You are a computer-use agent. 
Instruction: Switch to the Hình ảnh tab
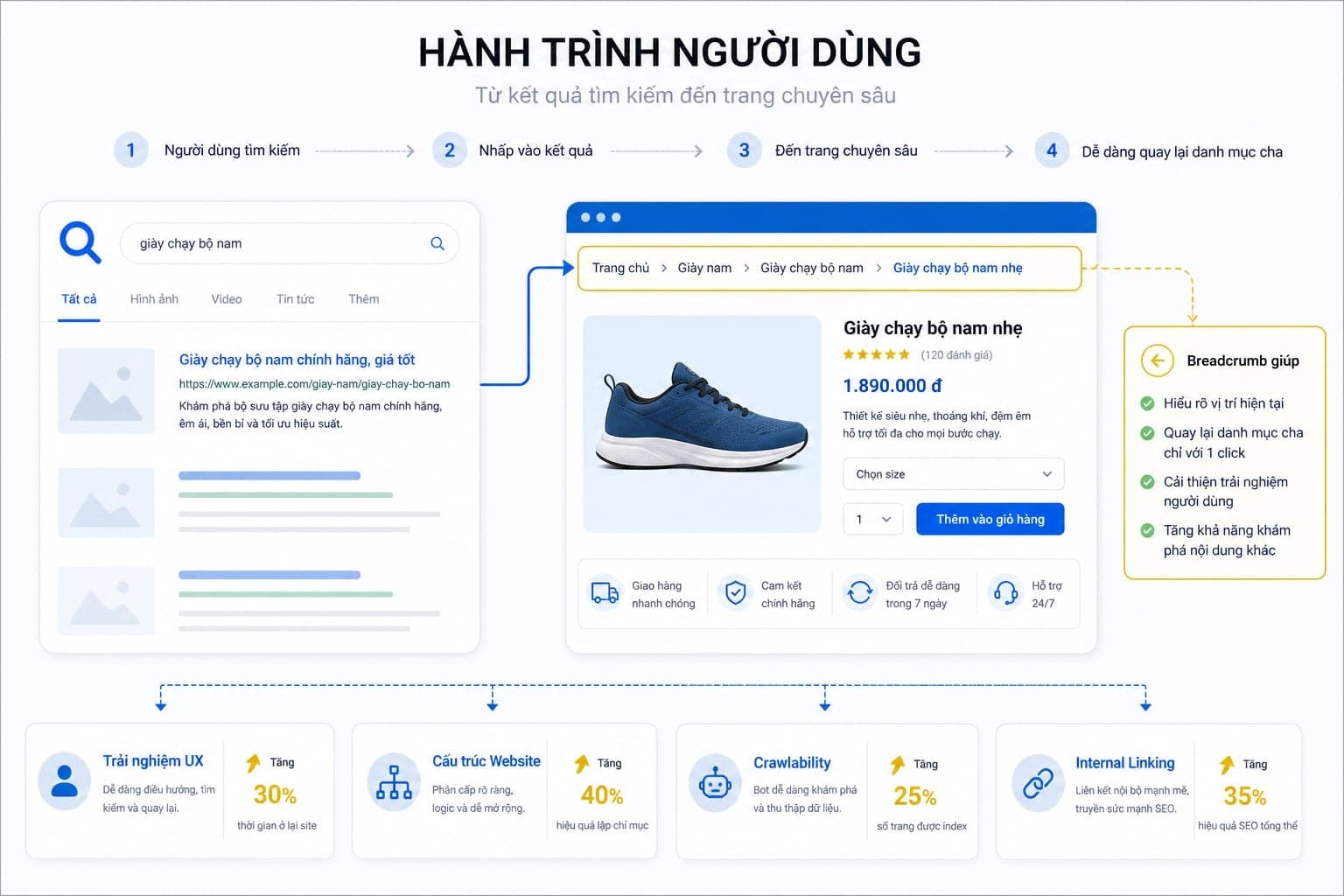154,299
